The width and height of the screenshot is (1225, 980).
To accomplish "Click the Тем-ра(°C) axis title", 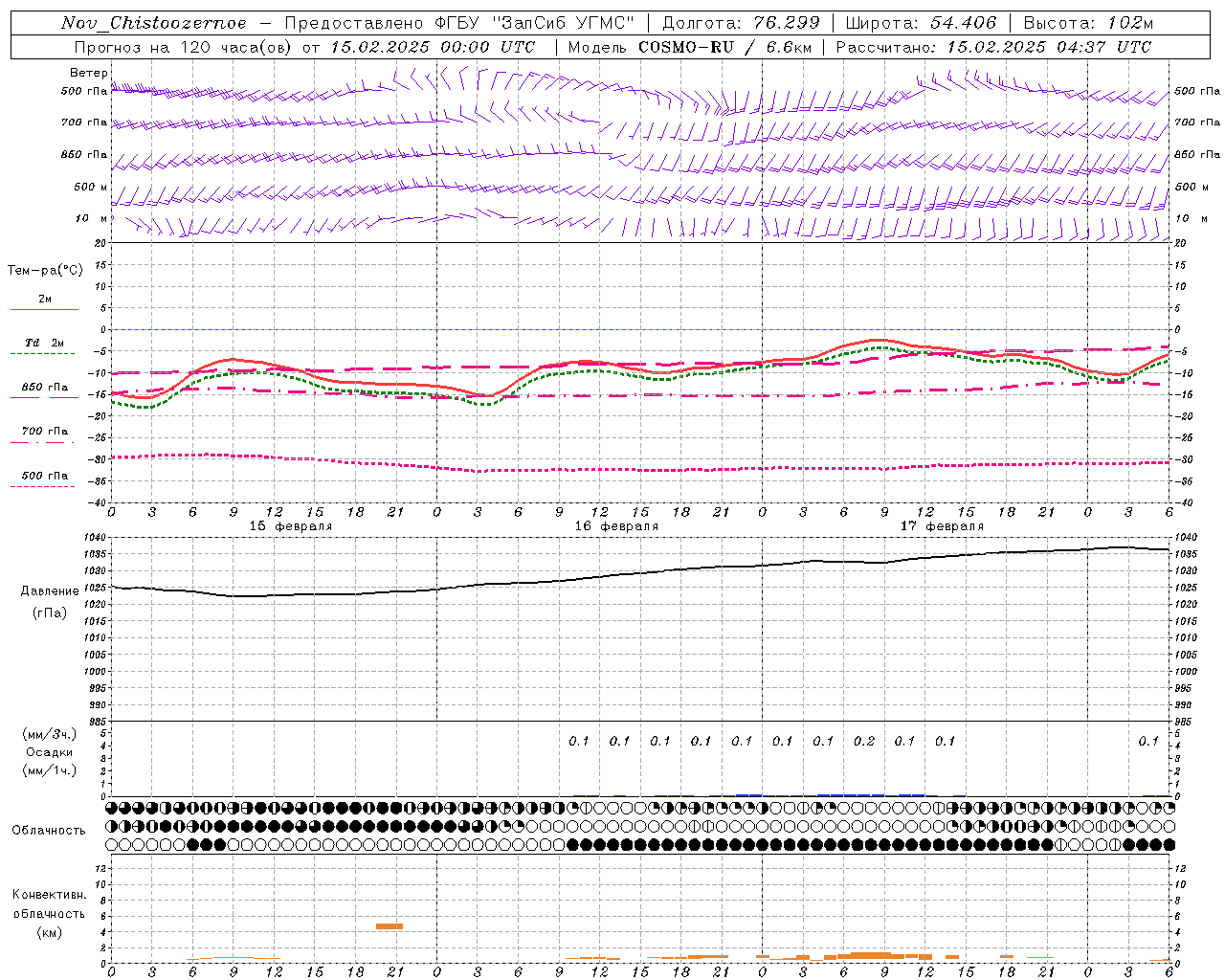I will click(45, 271).
